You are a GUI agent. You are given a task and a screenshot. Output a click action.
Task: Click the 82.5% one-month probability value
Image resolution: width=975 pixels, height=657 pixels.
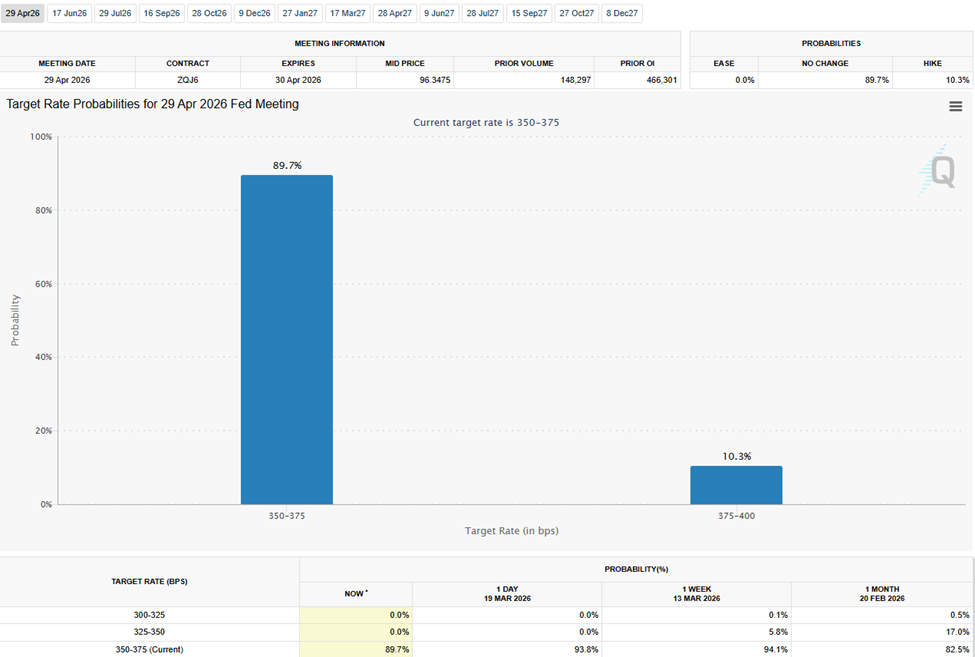(958, 650)
